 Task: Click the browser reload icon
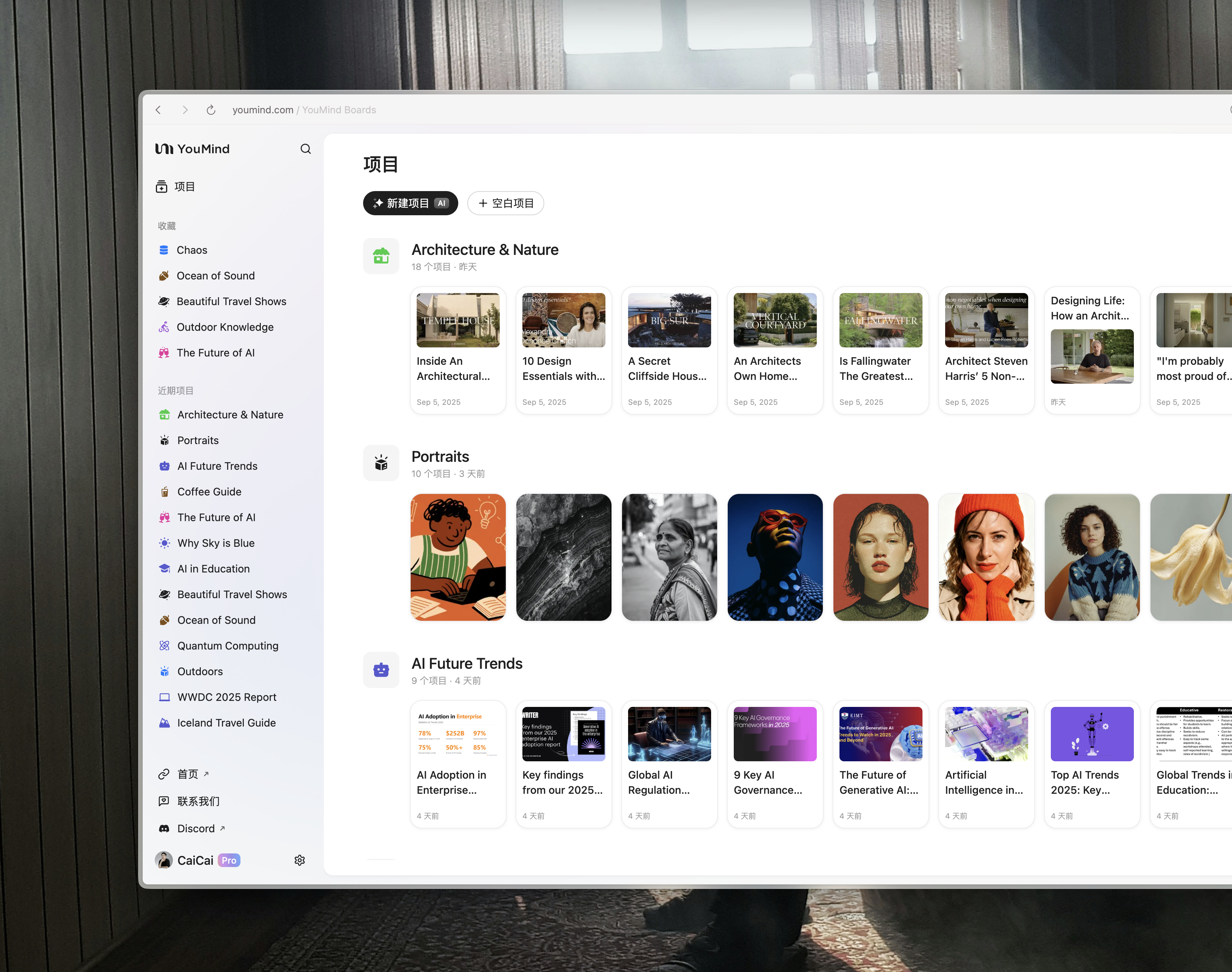coord(211,110)
